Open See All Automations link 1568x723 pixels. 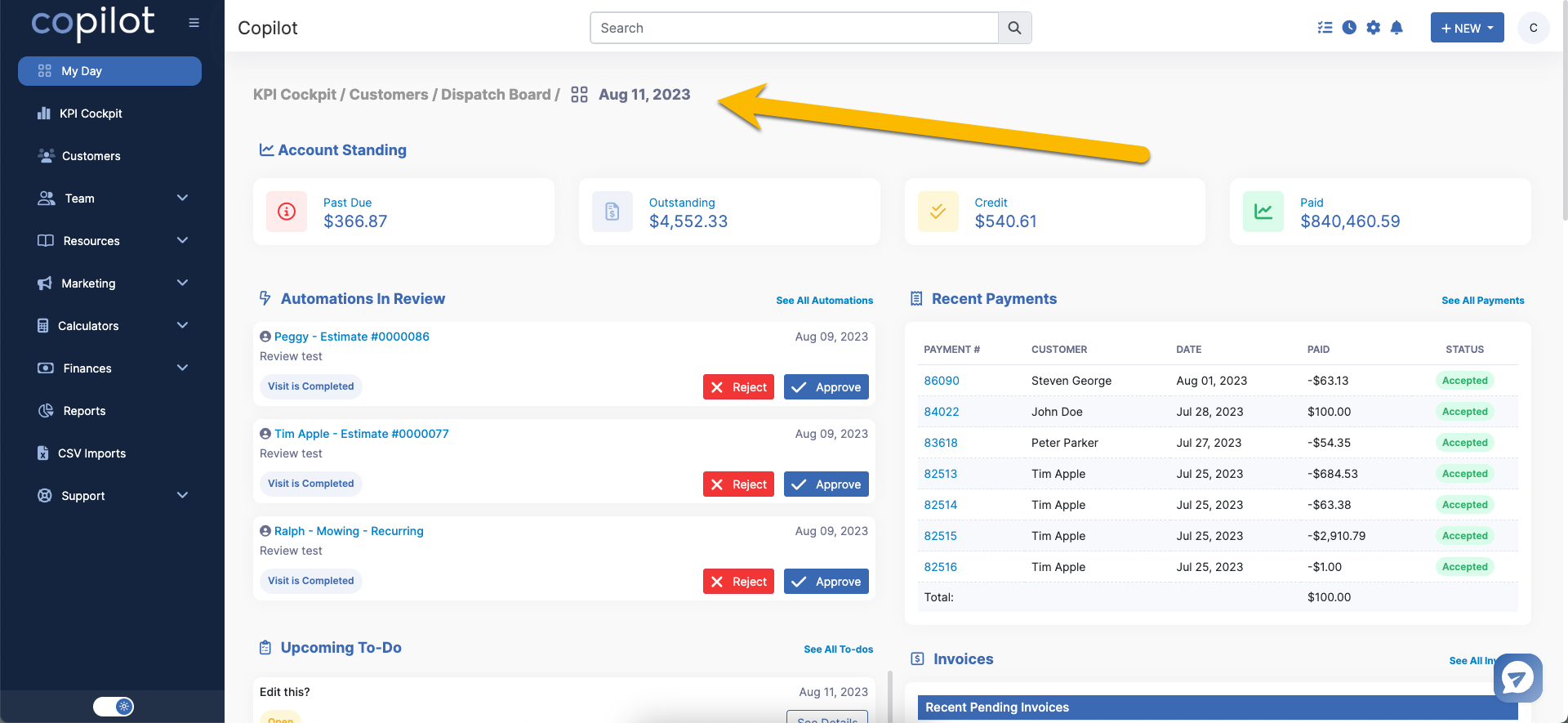824,301
